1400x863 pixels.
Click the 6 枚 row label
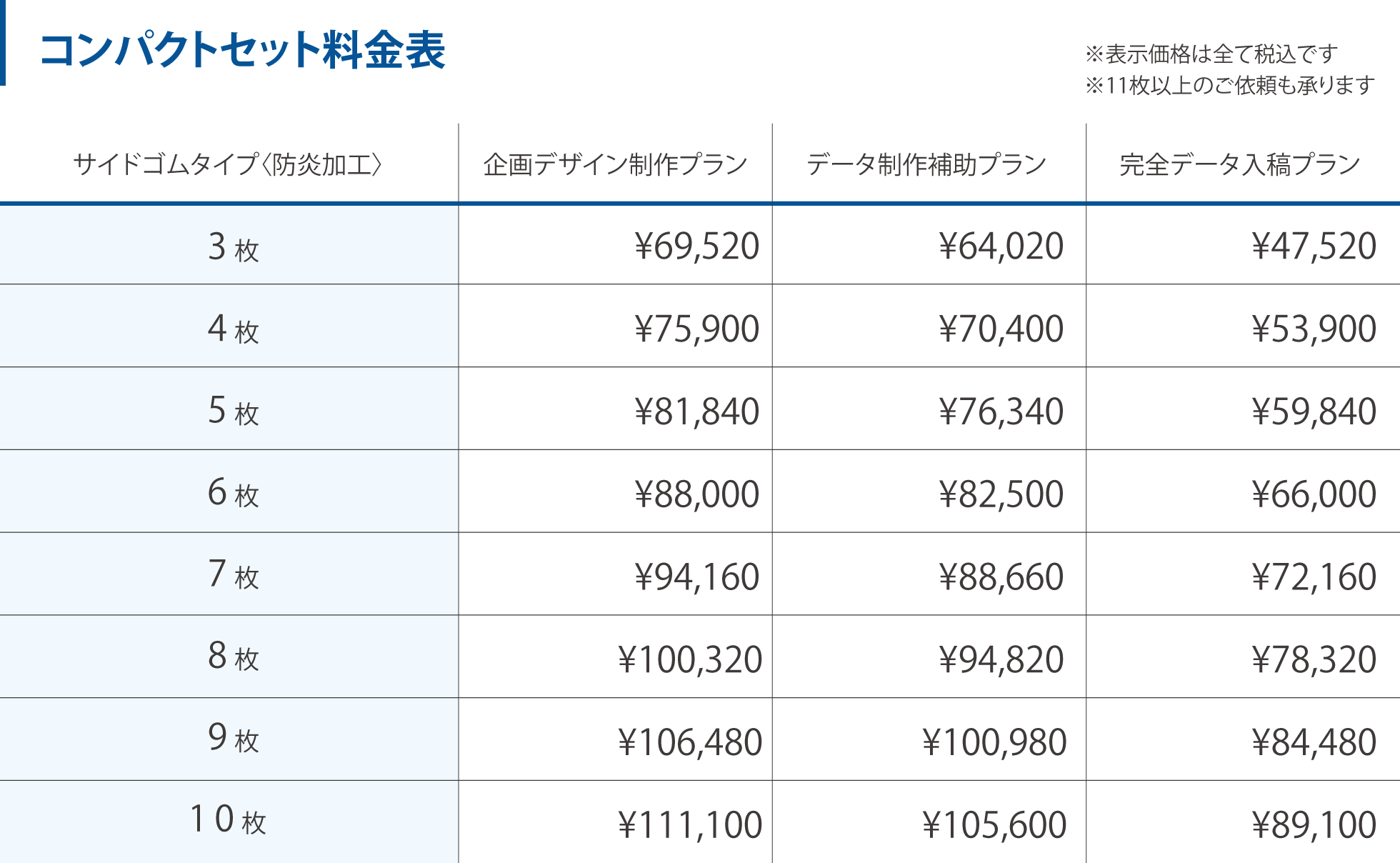(233, 493)
